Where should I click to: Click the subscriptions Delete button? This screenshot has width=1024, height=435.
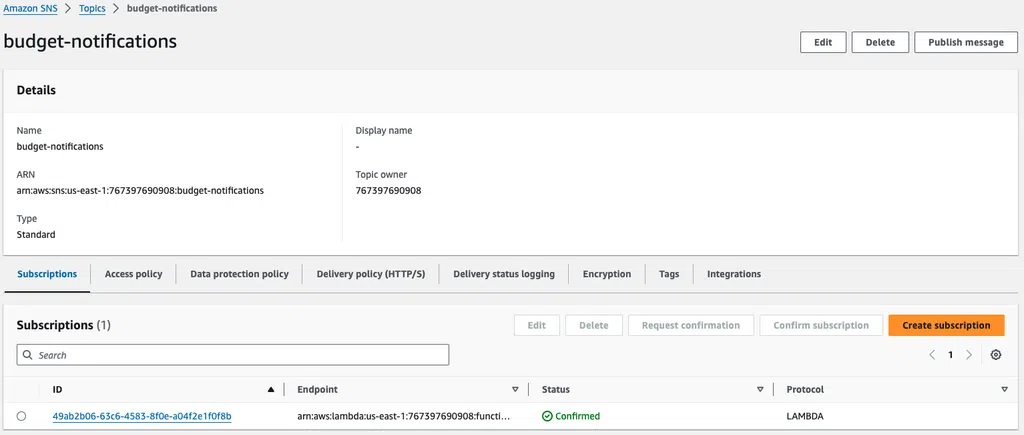coord(594,325)
